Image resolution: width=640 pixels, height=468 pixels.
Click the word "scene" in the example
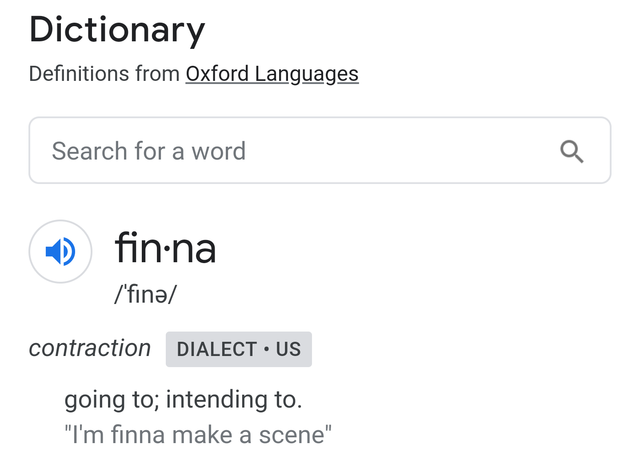(291, 435)
